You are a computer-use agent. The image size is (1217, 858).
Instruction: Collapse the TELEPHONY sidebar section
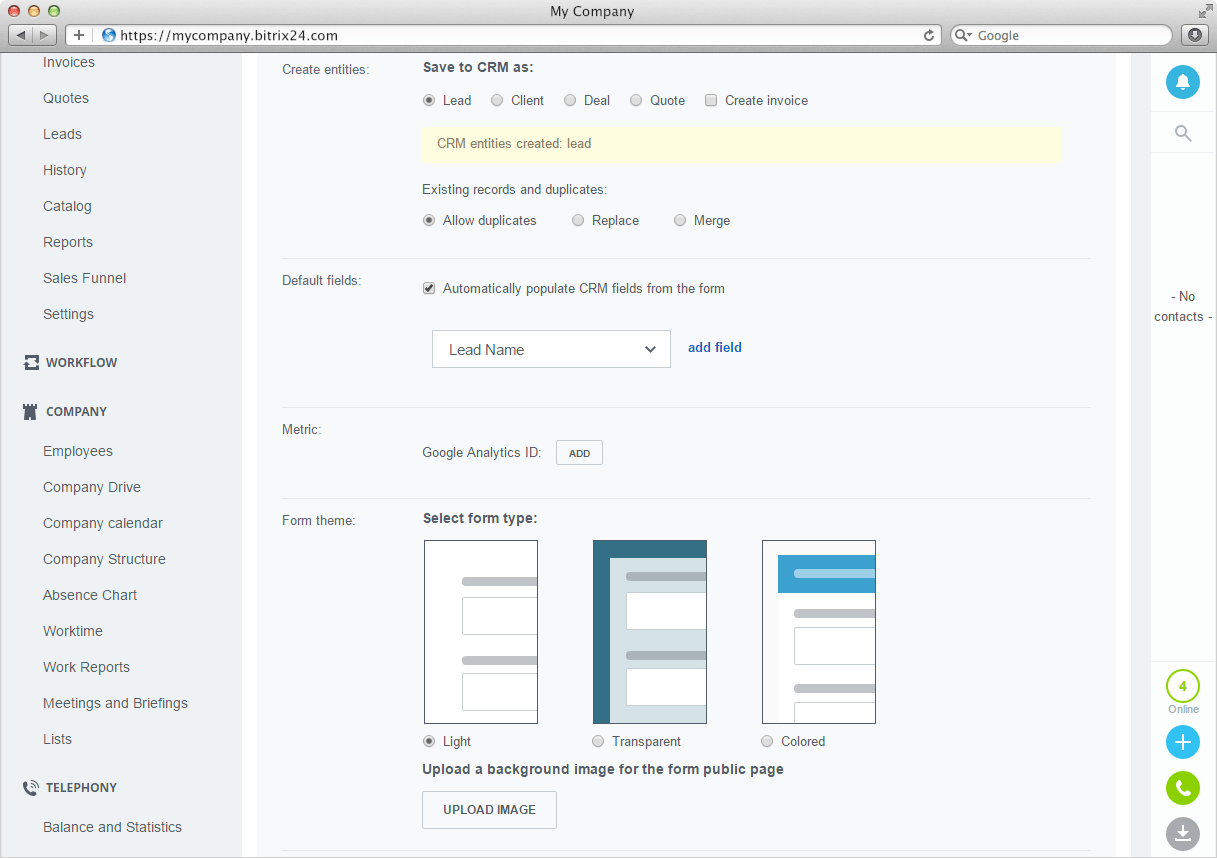pos(81,787)
